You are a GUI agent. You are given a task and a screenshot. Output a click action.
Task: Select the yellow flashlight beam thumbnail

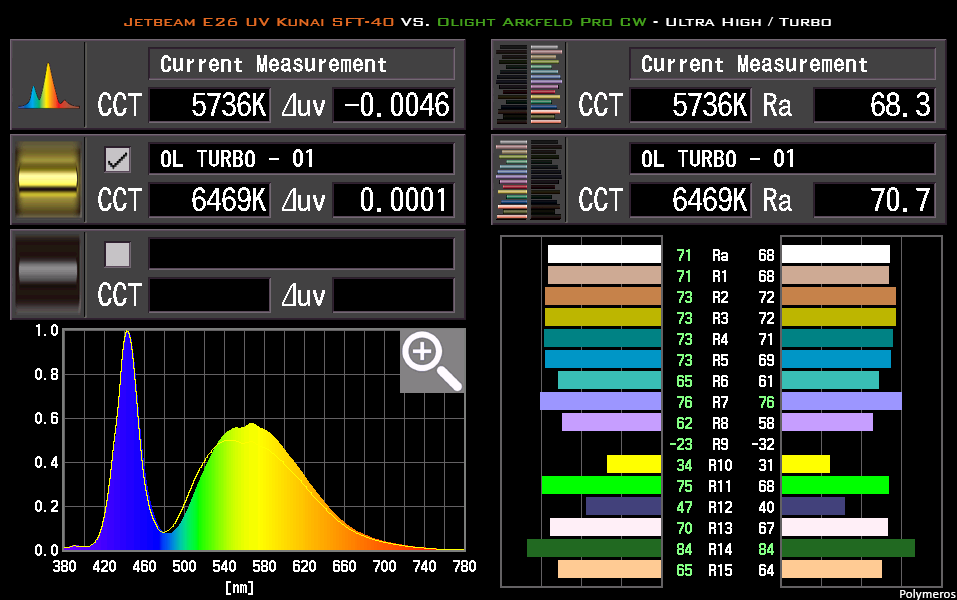coord(46,179)
